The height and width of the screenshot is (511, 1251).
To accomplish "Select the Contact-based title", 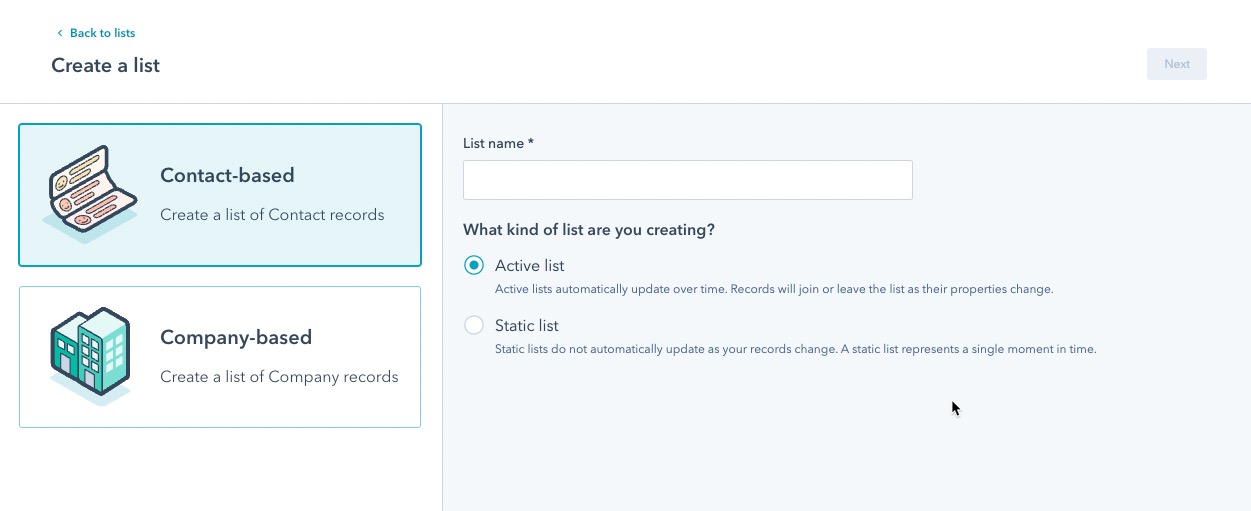I will pos(227,176).
